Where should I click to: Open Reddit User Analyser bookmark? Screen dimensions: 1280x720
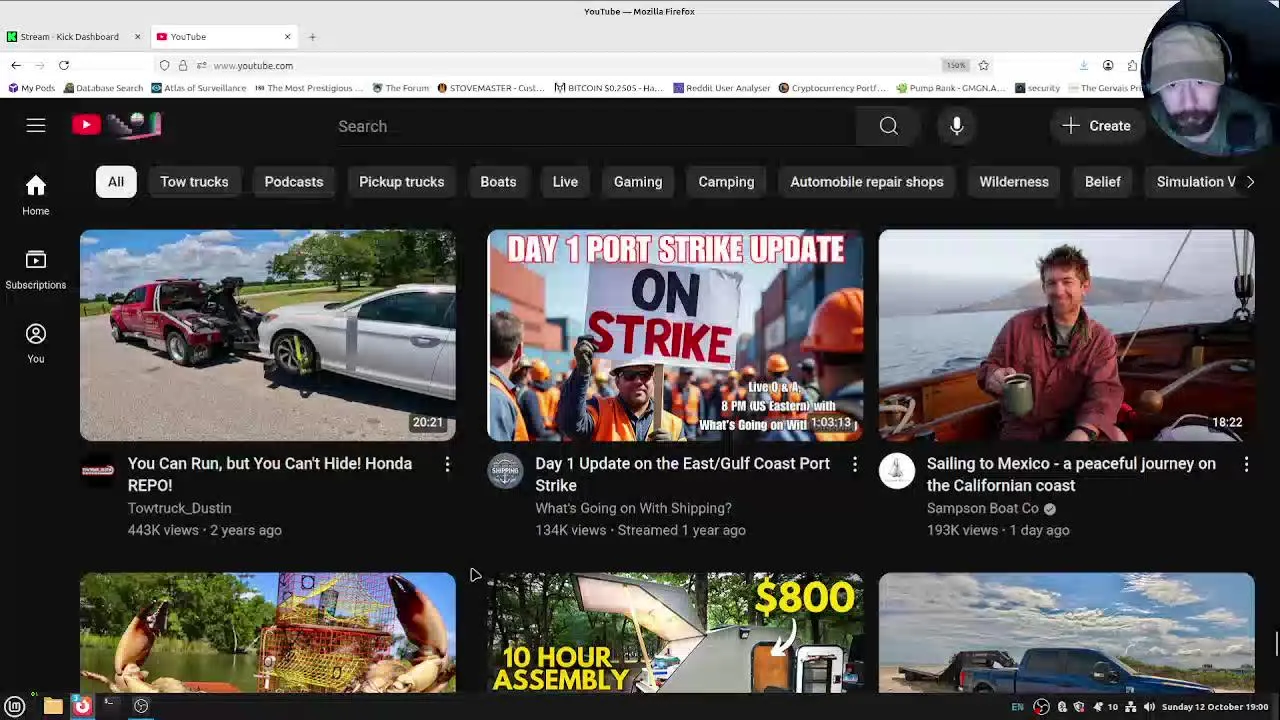[x=721, y=88]
